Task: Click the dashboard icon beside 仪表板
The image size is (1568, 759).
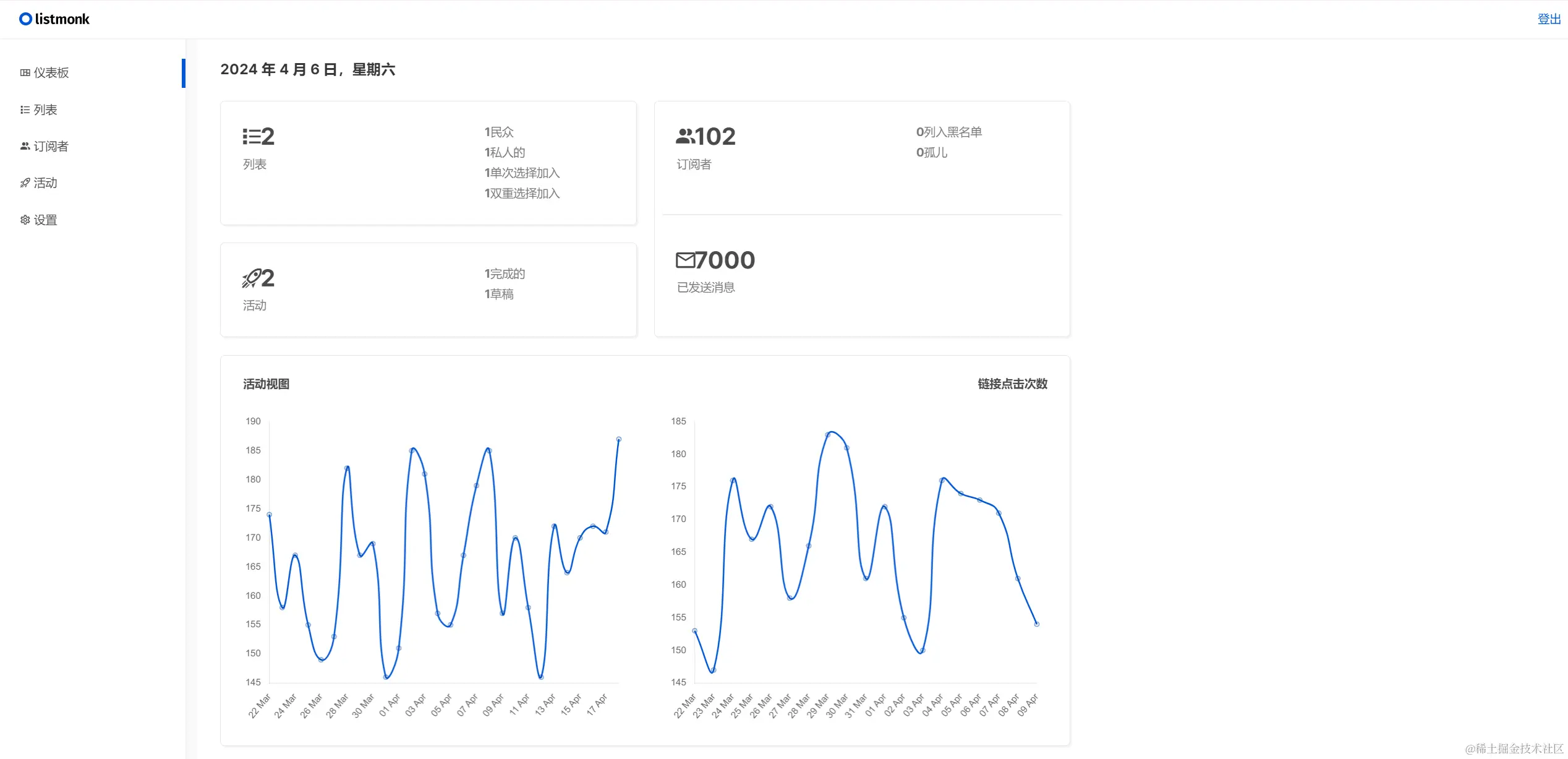Action: pos(25,73)
